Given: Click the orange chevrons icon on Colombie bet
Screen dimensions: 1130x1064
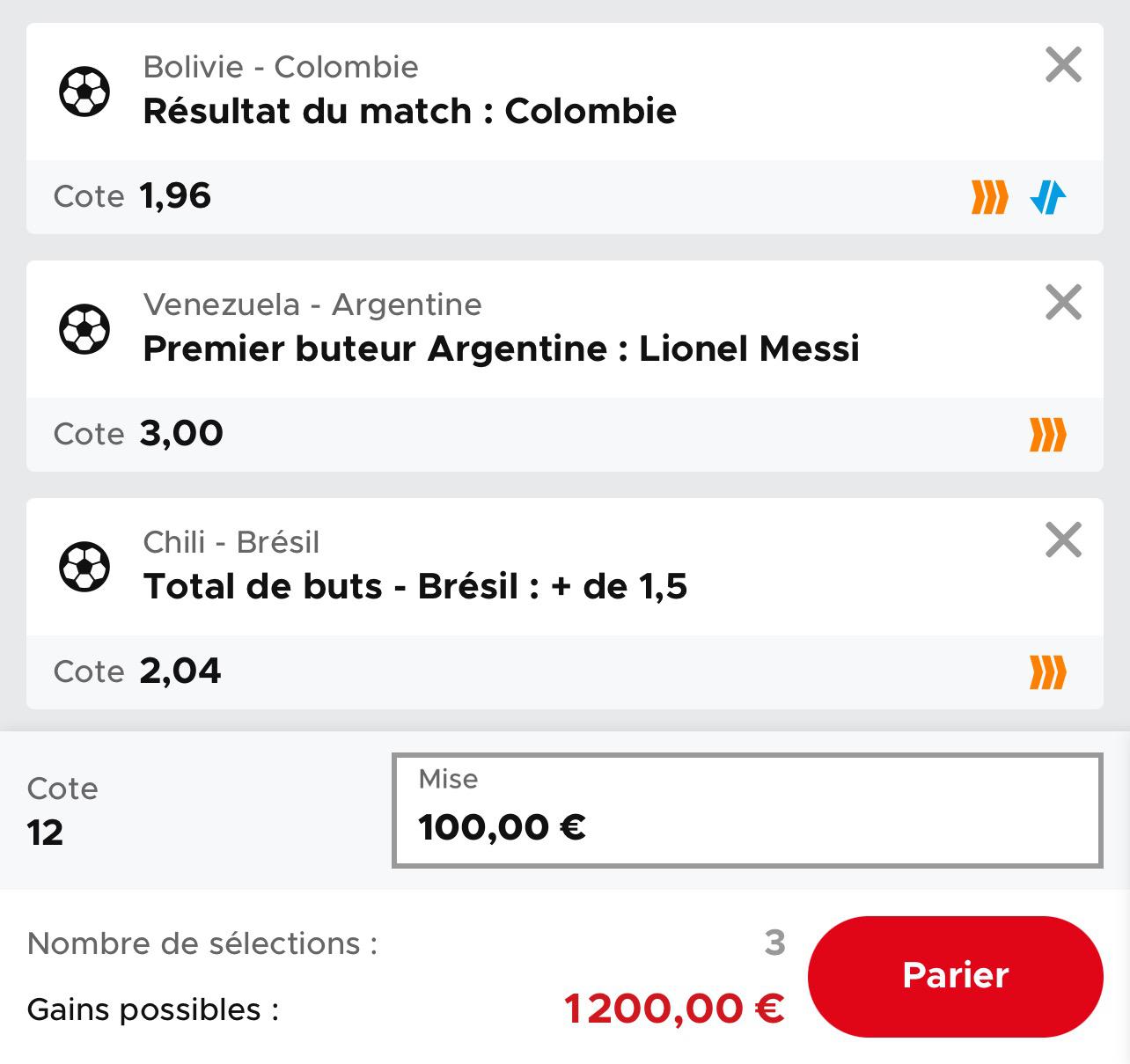Looking at the screenshot, I should [989, 196].
